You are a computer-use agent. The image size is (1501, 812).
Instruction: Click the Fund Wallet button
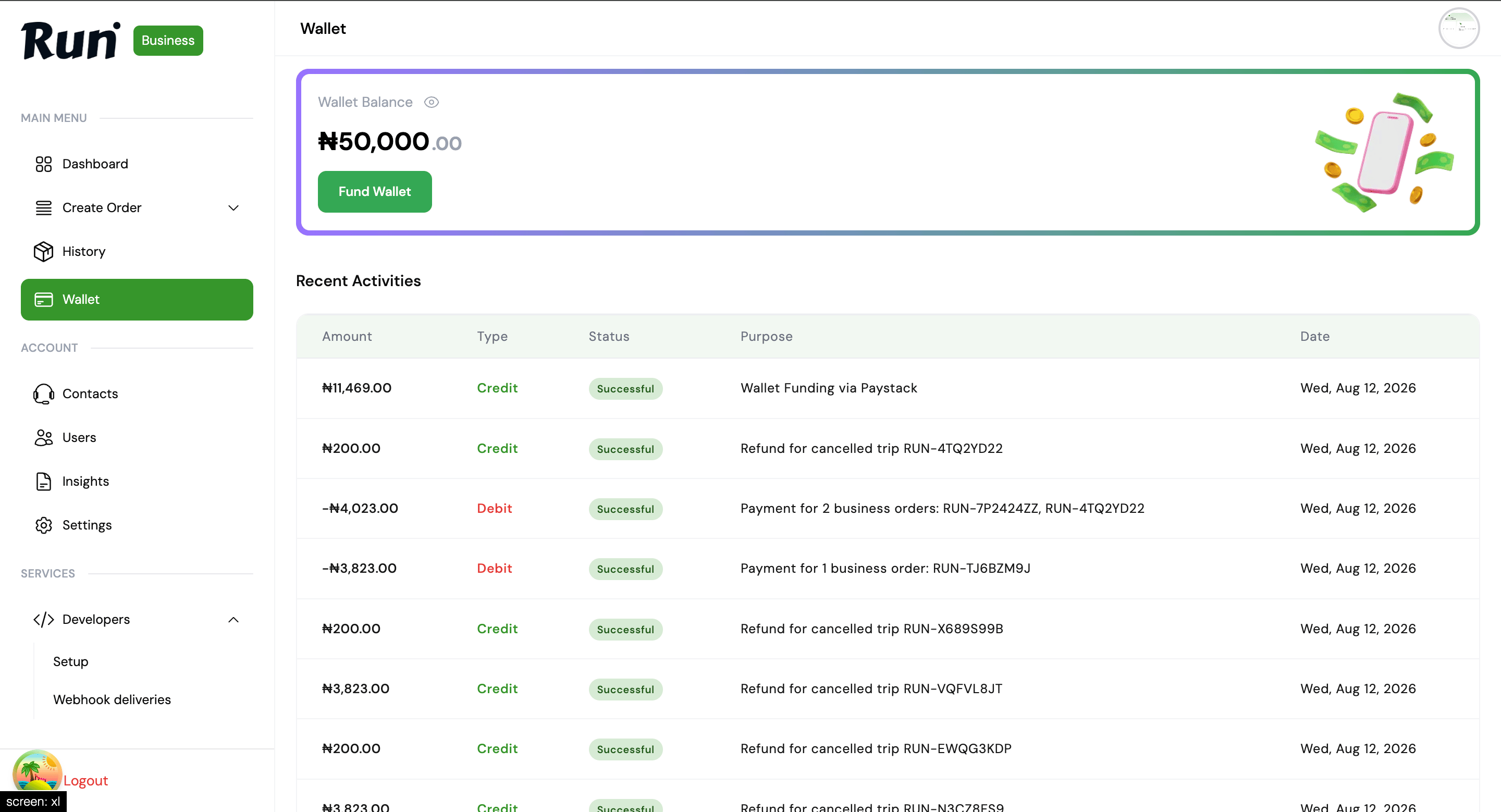pos(375,192)
